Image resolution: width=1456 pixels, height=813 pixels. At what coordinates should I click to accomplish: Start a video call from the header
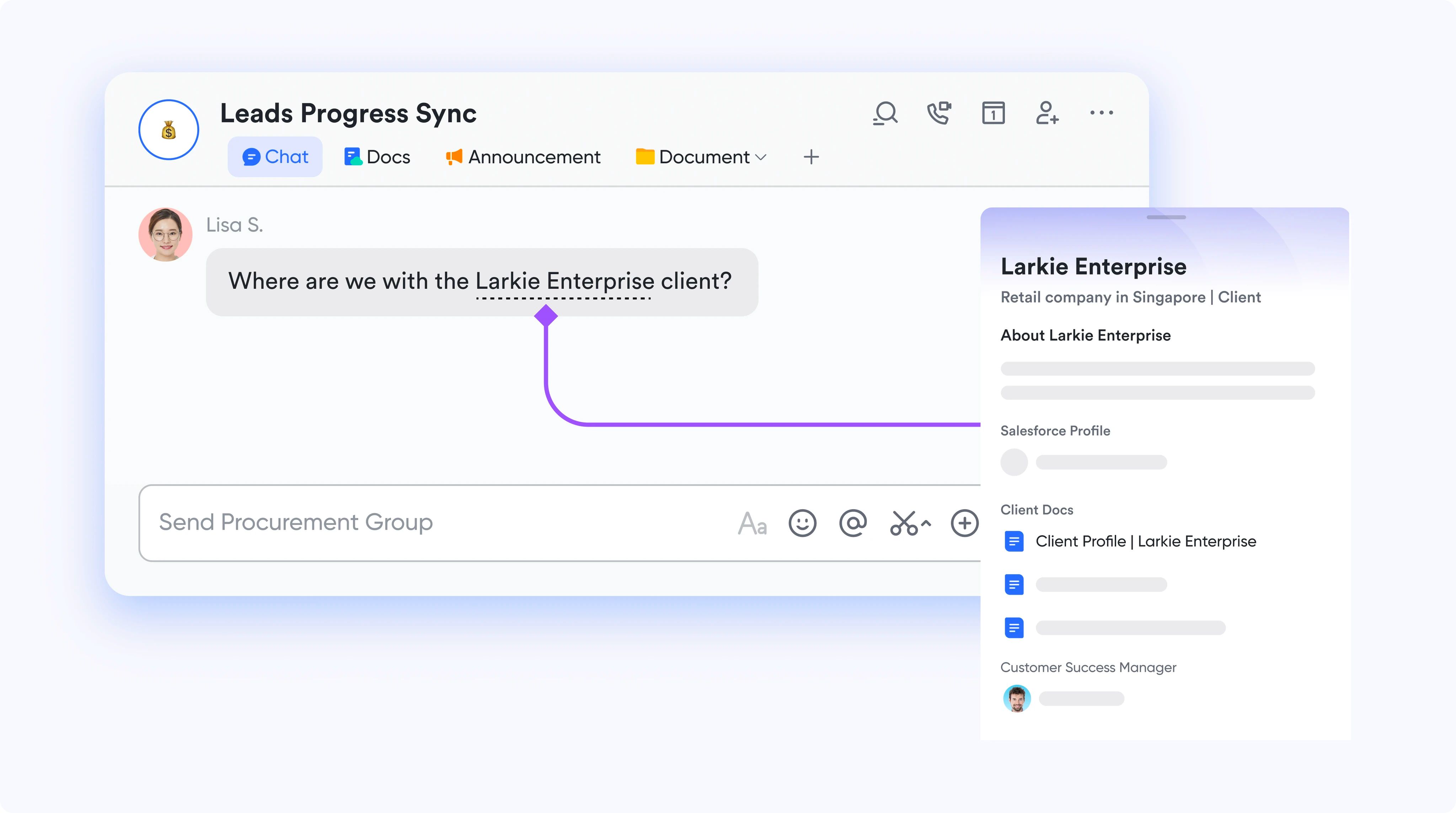click(939, 113)
